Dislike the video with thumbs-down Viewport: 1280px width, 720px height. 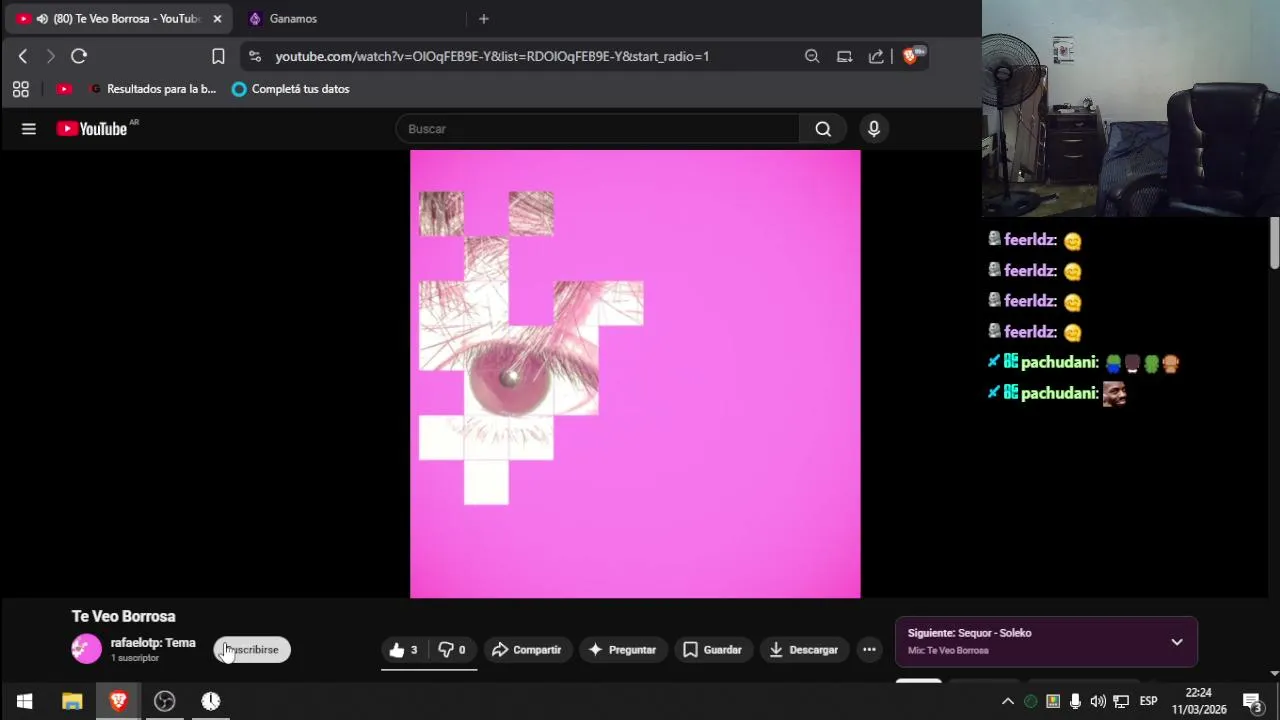(x=453, y=650)
